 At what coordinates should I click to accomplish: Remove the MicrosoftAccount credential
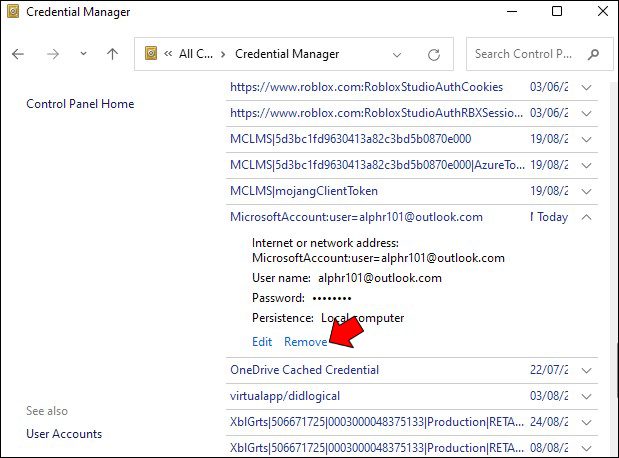[306, 342]
